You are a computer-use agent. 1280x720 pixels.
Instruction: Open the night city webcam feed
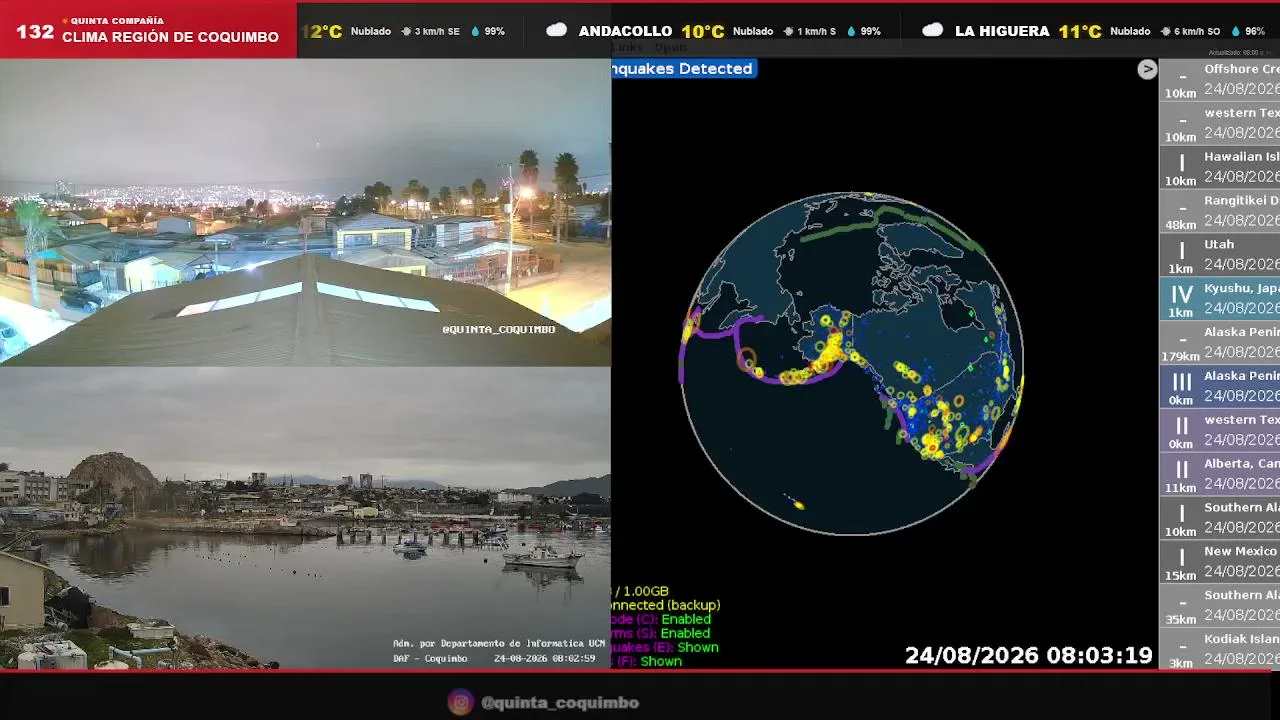tap(305, 212)
